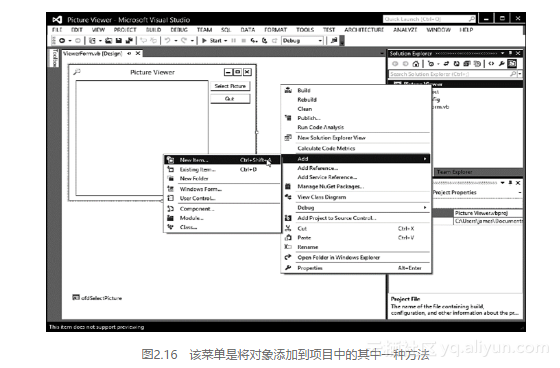
Task: Open the vertical Toolbox tab
Action: [x=54, y=58]
